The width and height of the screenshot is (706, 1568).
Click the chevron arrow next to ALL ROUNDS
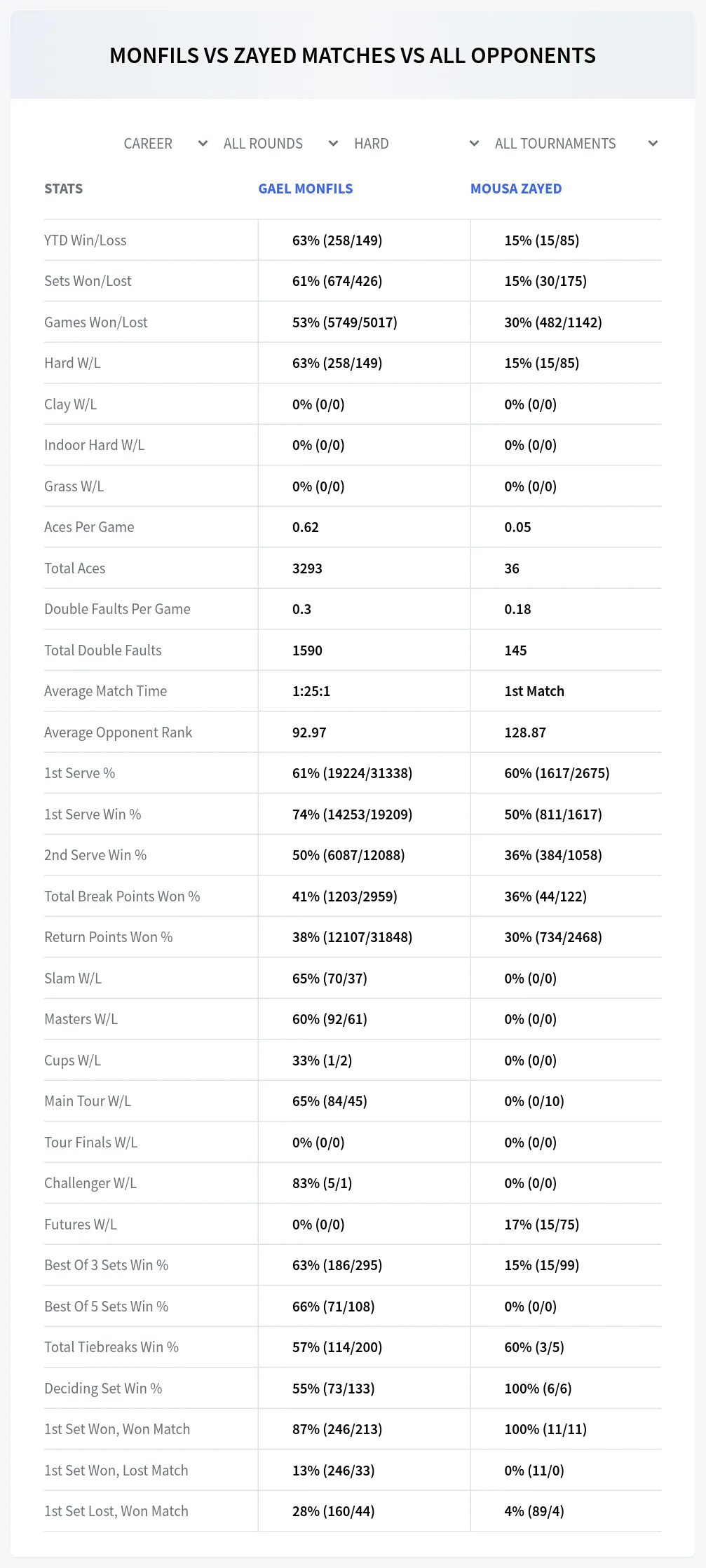pos(334,144)
